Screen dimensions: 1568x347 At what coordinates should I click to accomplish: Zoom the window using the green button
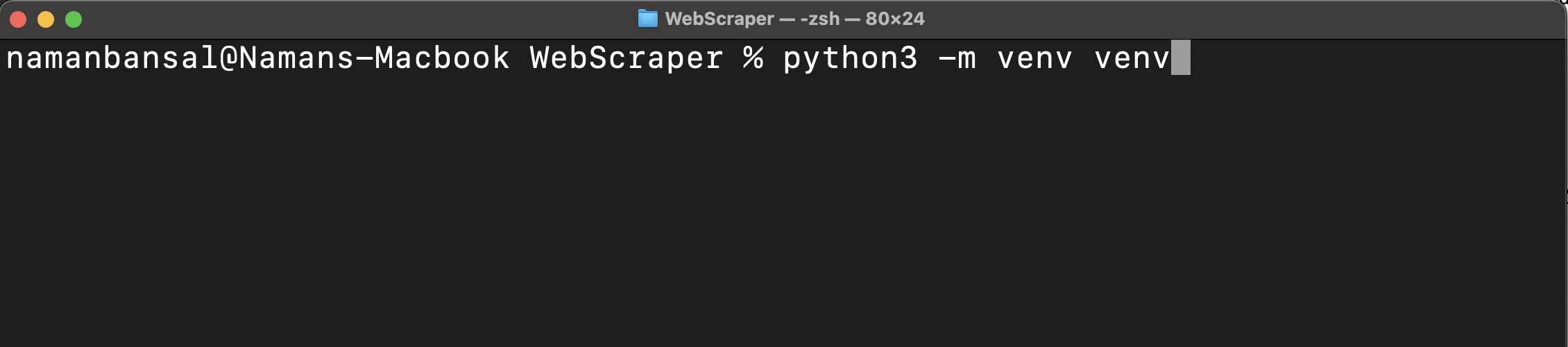(x=74, y=19)
